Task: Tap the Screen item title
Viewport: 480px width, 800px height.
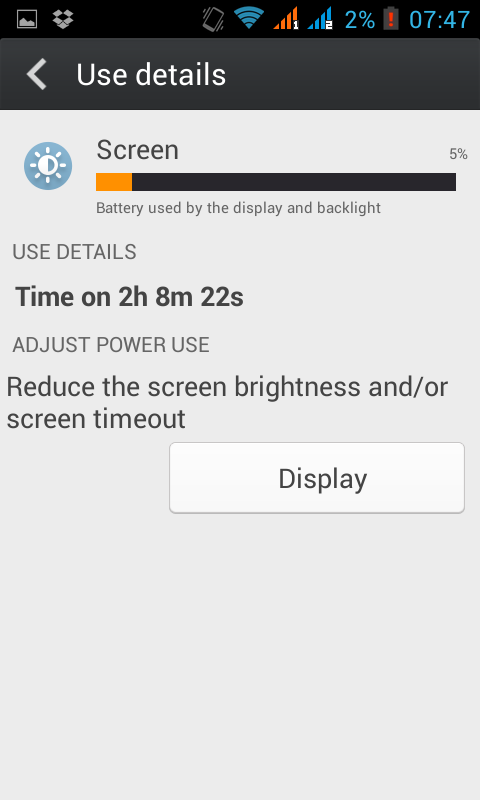Action: (x=138, y=150)
